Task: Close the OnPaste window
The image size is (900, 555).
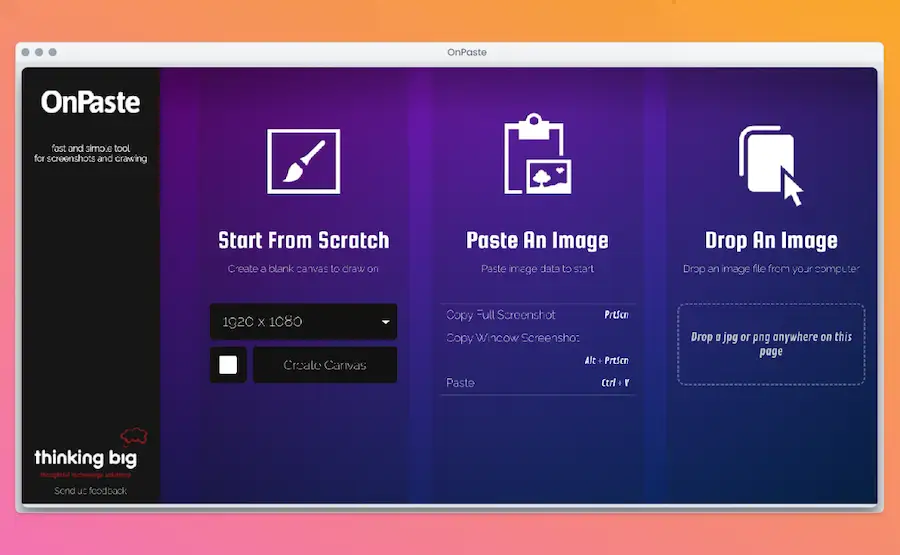Action: pyautogui.click(x=25, y=52)
